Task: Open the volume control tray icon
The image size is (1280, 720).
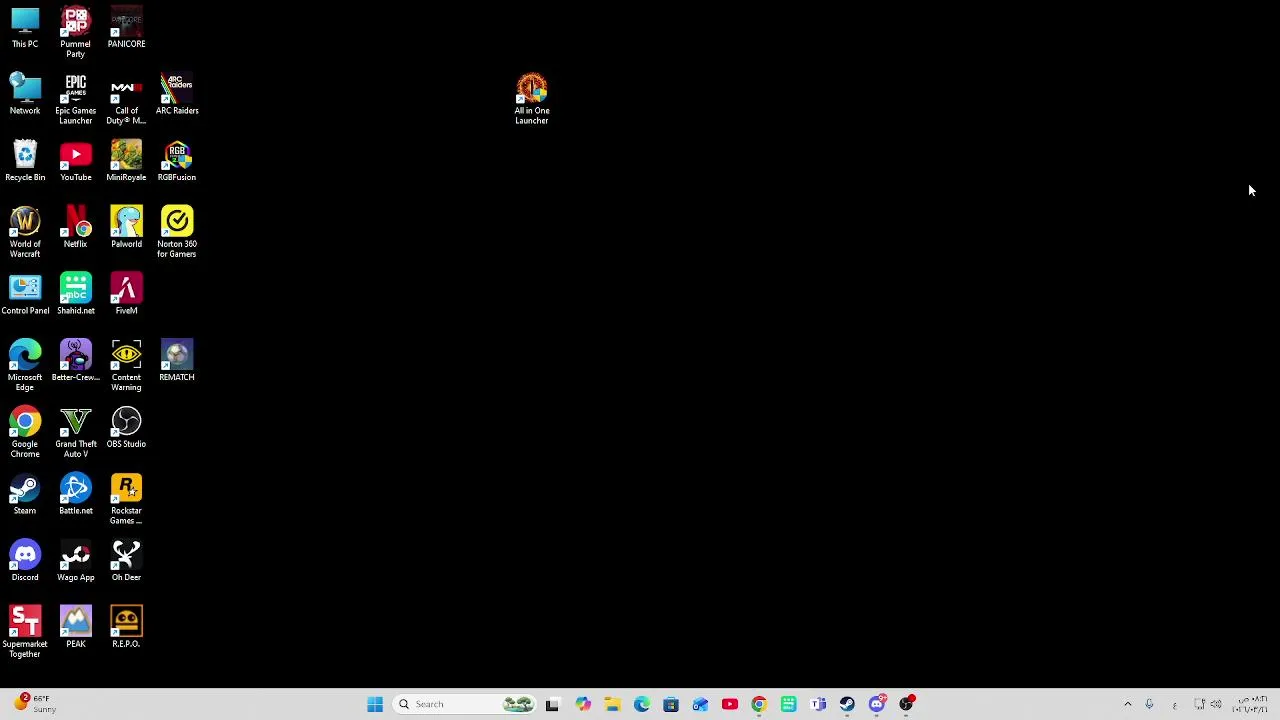Action: click(1216, 704)
